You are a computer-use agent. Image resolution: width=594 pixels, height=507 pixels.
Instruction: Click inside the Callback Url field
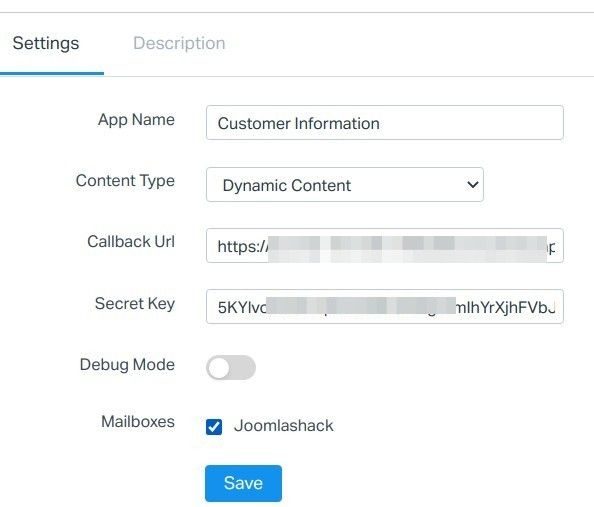click(385, 246)
